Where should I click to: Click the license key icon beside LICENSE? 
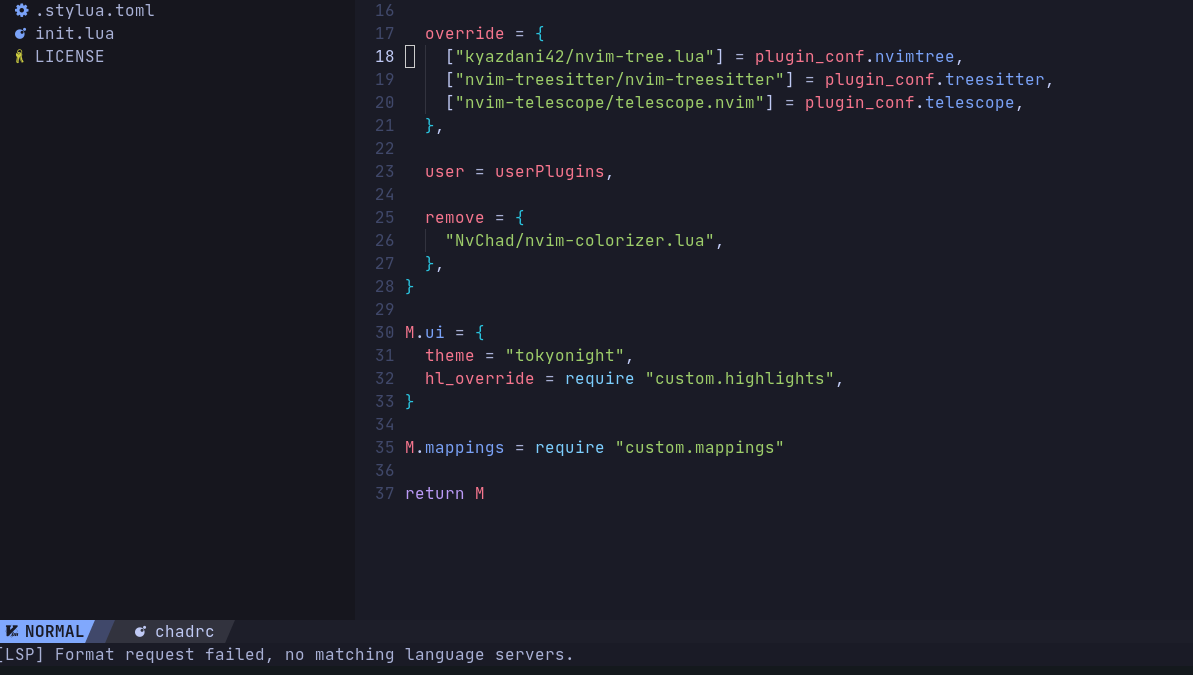(20, 56)
